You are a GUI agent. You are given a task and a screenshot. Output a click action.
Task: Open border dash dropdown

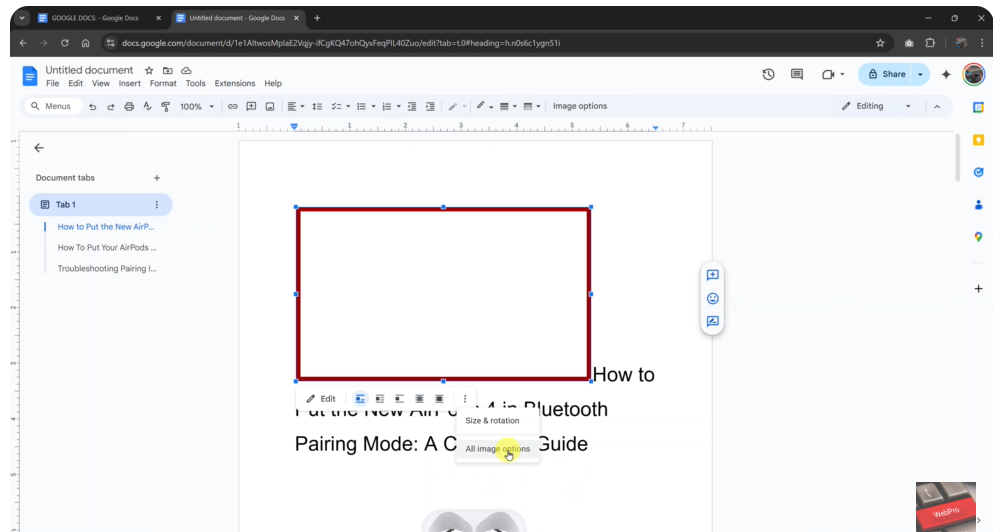(531, 106)
